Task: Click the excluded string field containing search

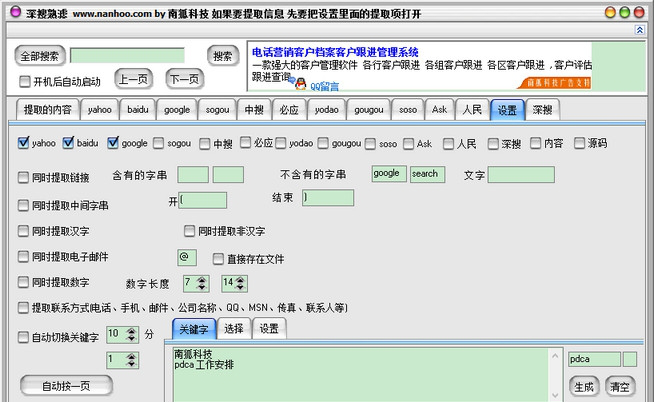Action: [x=428, y=174]
